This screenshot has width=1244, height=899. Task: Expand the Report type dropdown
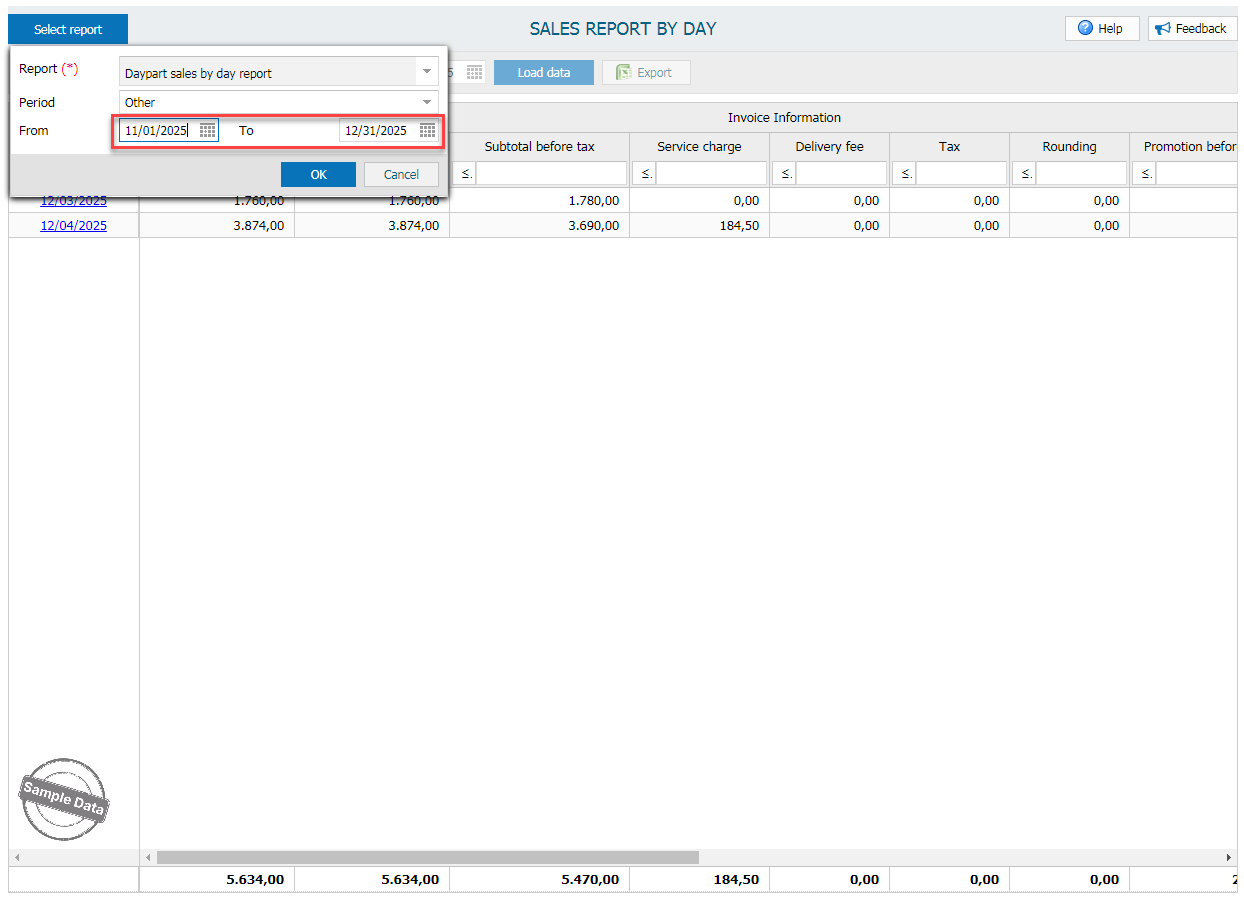[x=427, y=72]
